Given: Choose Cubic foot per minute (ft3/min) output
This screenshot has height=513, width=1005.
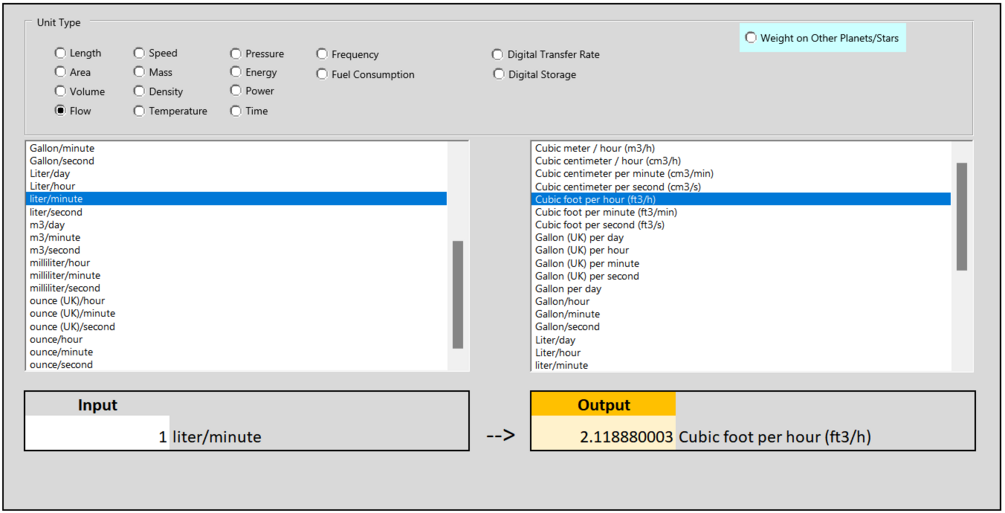Looking at the screenshot, I should click(x=741, y=212).
